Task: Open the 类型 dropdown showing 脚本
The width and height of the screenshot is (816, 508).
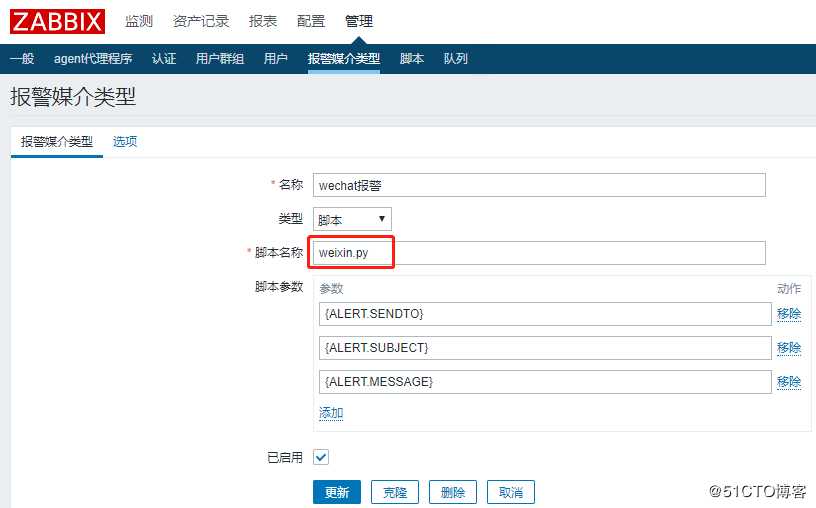Action: coord(352,219)
